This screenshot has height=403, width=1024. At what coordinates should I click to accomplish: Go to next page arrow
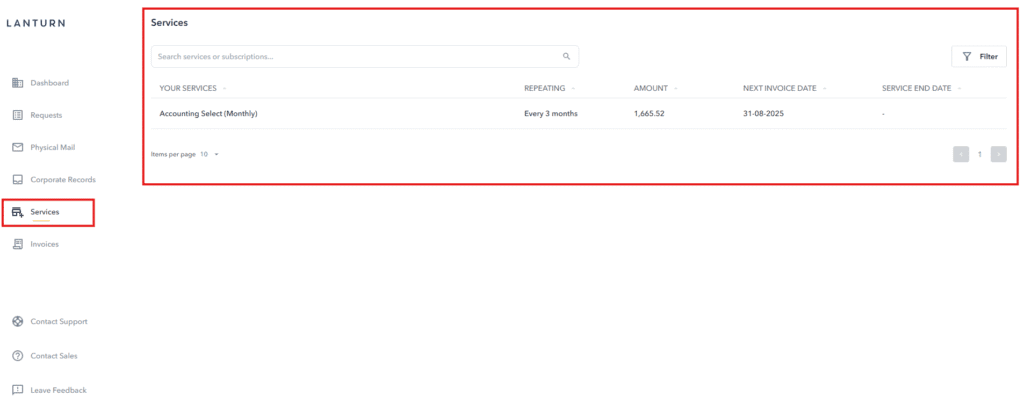[x=998, y=155]
